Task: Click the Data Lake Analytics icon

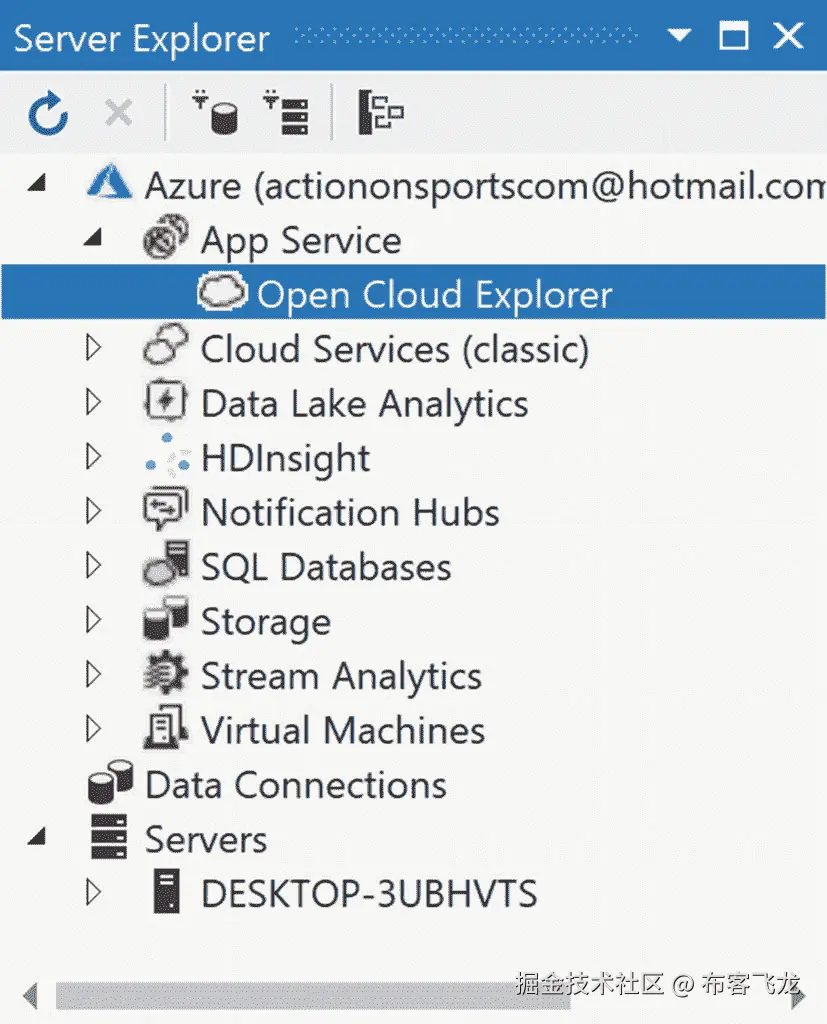Action: (166, 400)
